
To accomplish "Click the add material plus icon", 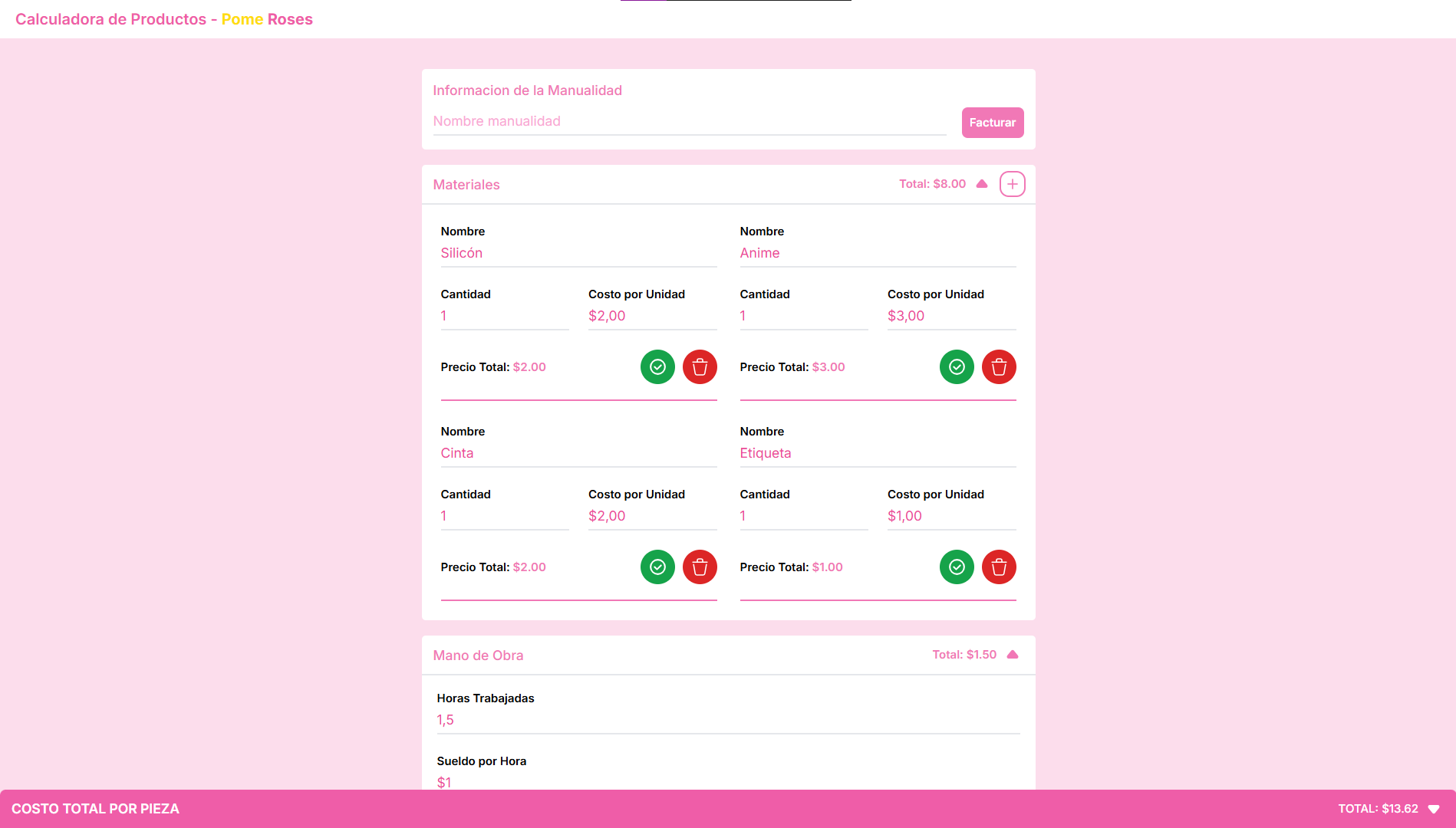I will click(1012, 184).
